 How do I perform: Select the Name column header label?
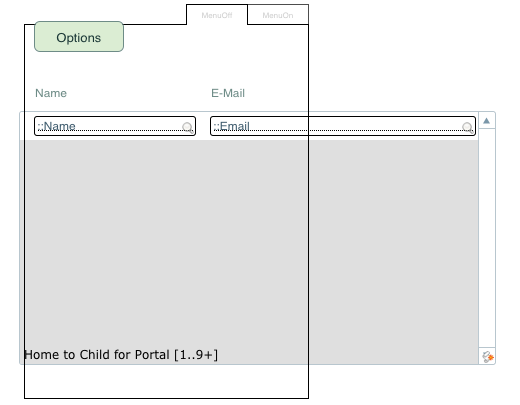51,93
